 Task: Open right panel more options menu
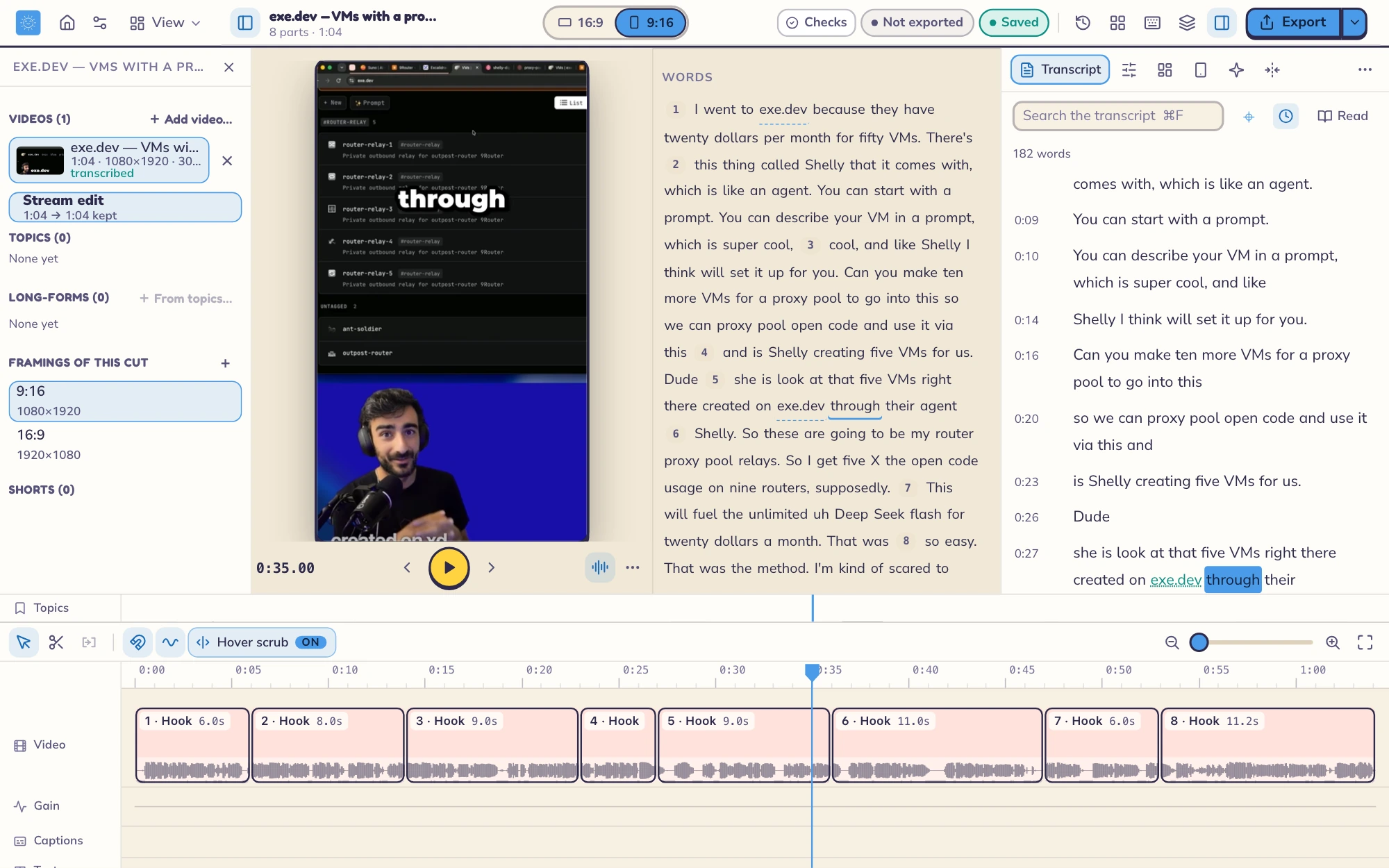click(1365, 69)
